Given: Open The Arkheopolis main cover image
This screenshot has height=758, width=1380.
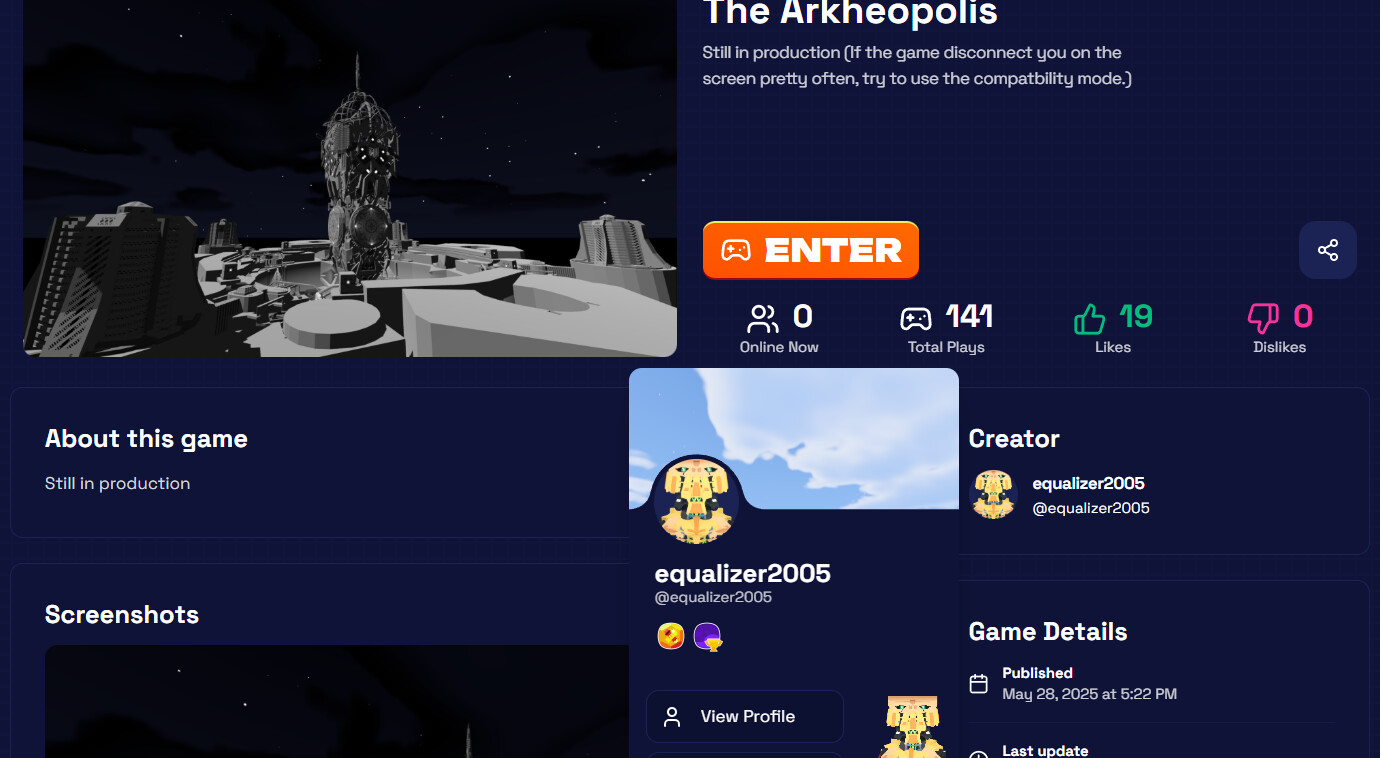Looking at the screenshot, I should pos(350,178).
